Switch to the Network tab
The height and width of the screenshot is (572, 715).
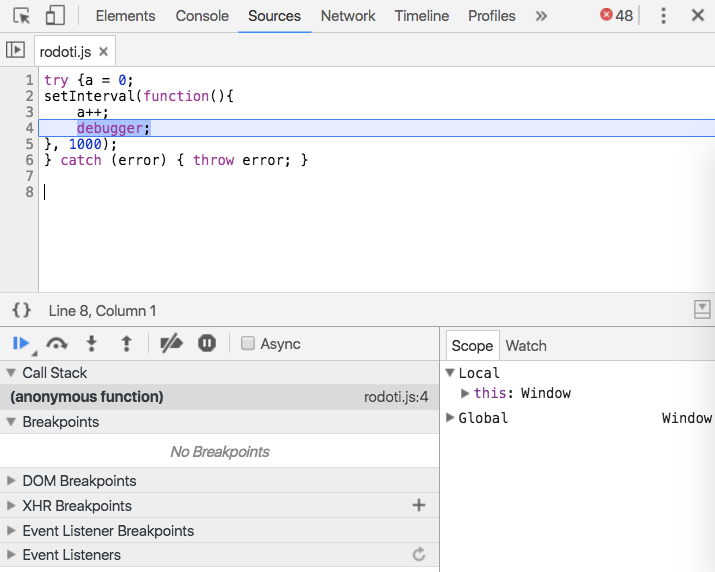(348, 16)
